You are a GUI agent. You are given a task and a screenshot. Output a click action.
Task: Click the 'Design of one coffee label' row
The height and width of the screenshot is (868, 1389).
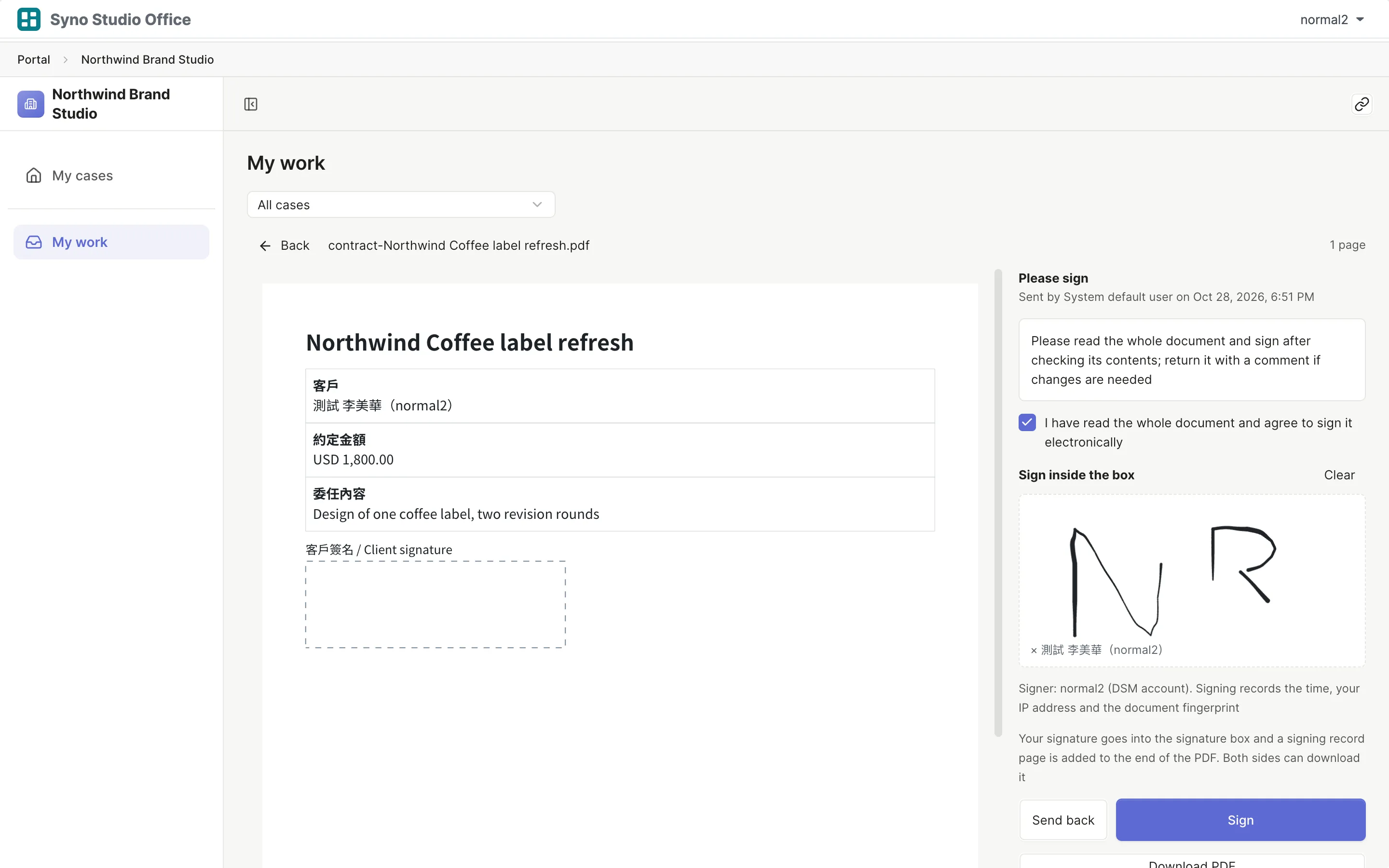620,504
